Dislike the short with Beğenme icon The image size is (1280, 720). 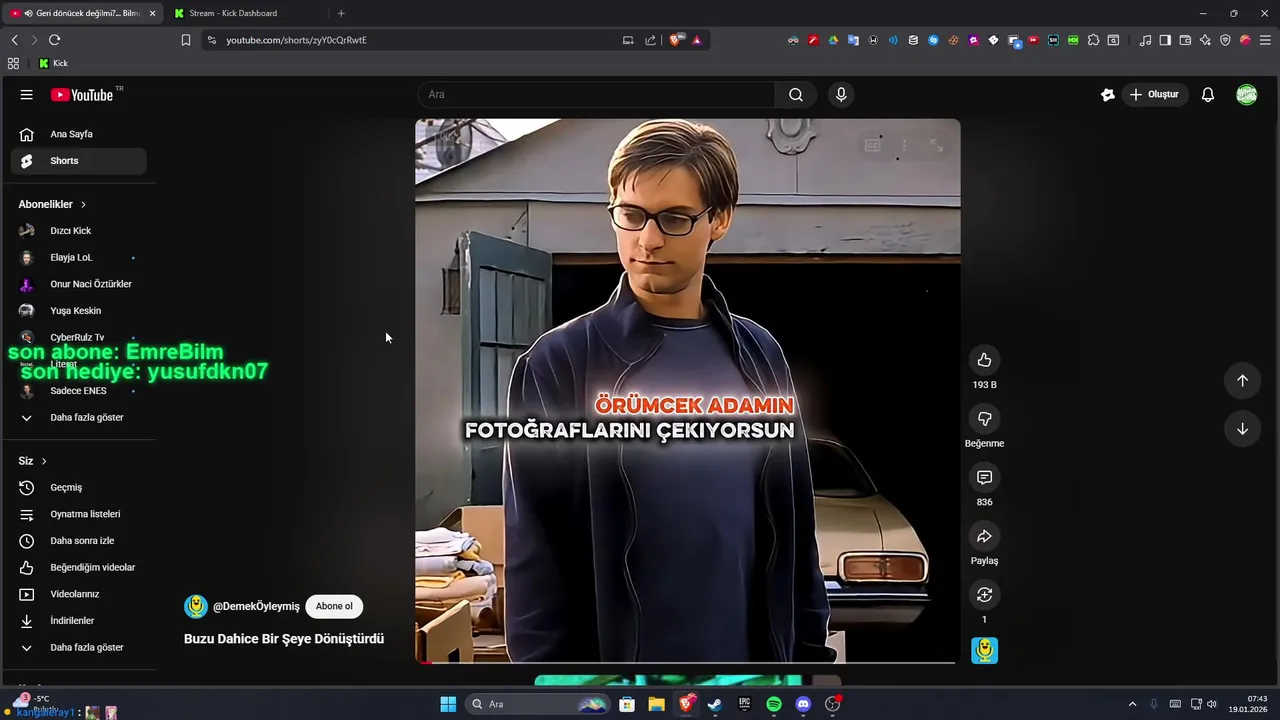pyautogui.click(x=984, y=419)
